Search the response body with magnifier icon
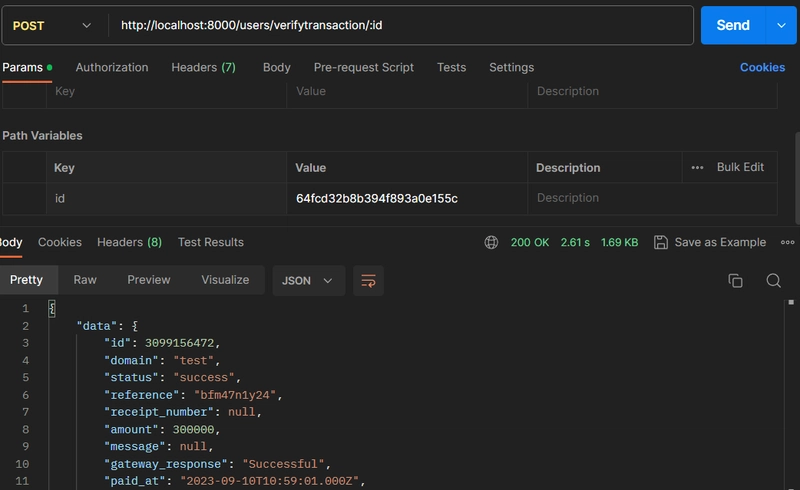This screenshot has height=490, width=800. click(773, 281)
